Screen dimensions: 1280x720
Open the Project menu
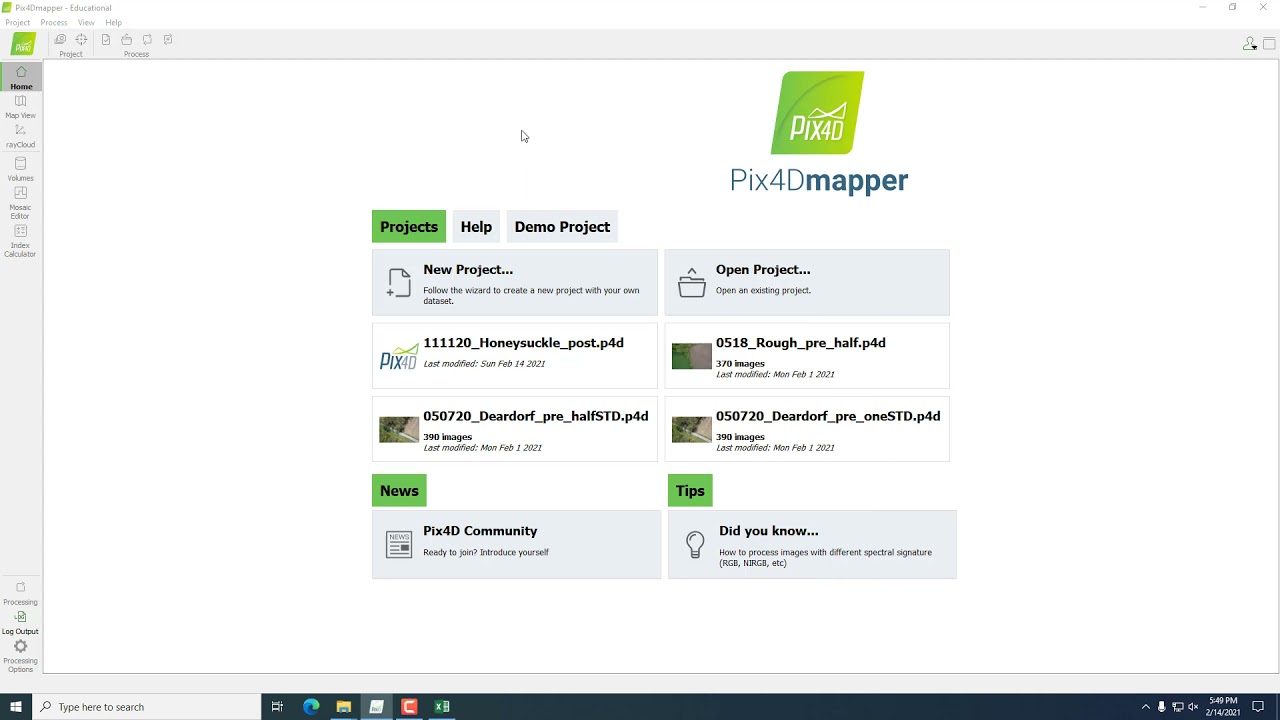[18, 22]
